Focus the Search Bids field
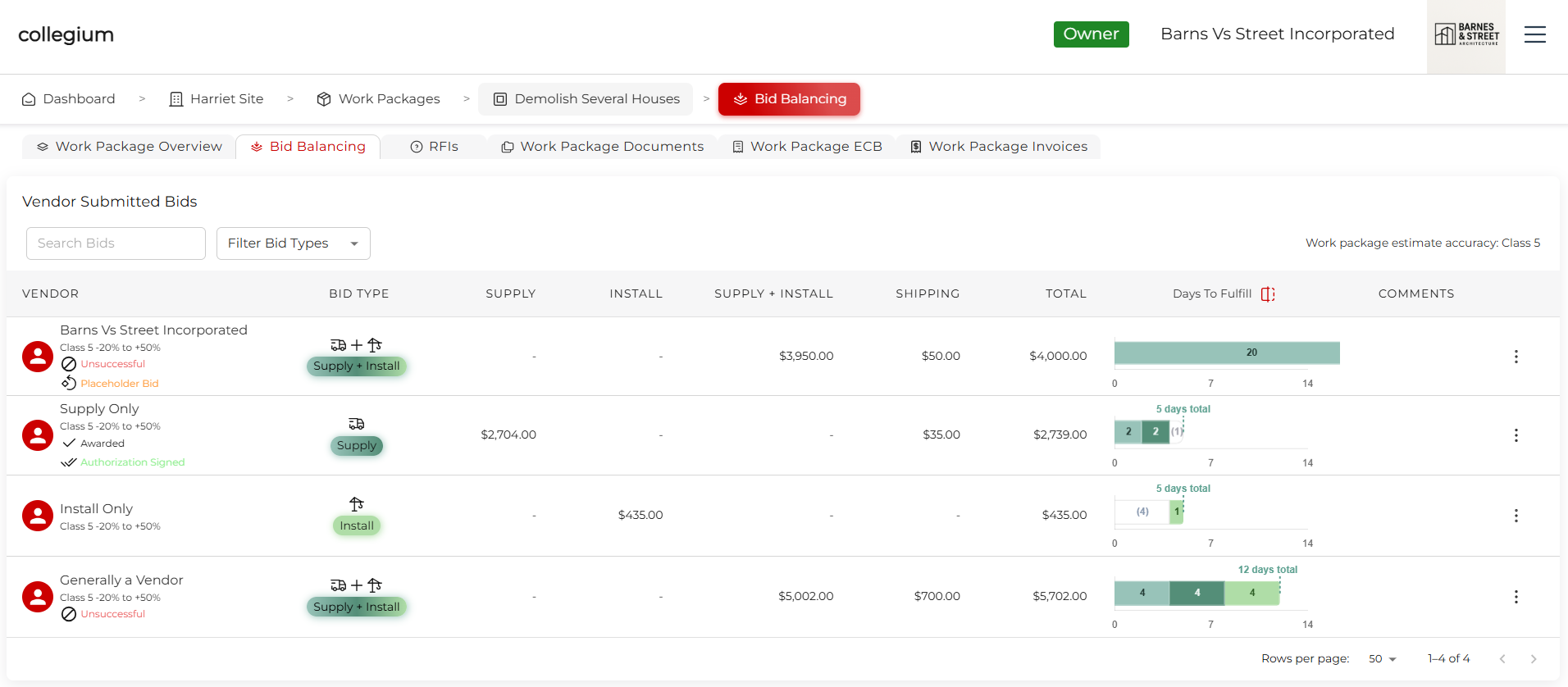The image size is (1568, 687). click(x=116, y=243)
